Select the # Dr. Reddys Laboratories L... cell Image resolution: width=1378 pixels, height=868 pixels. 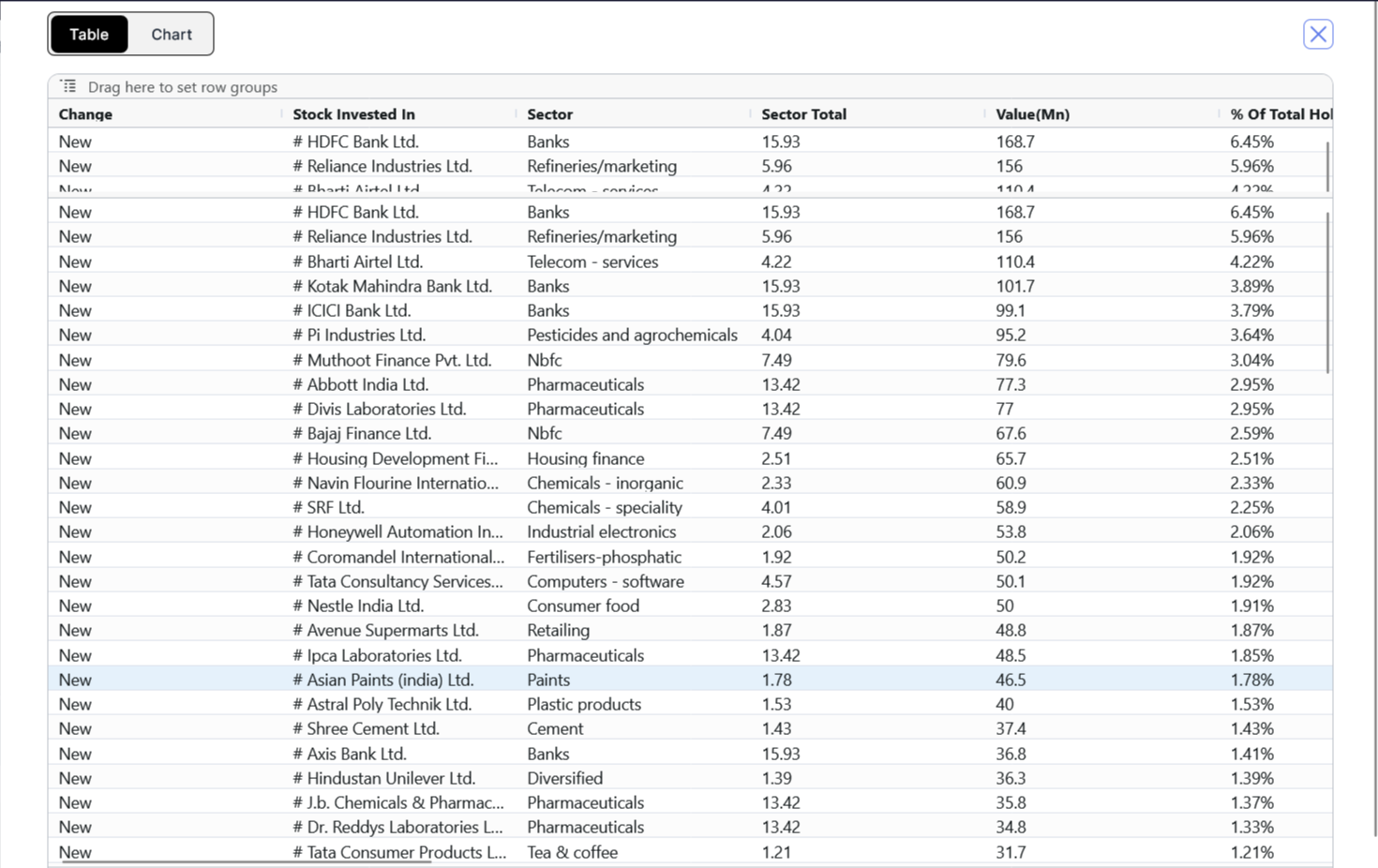[x=399, y=827]
